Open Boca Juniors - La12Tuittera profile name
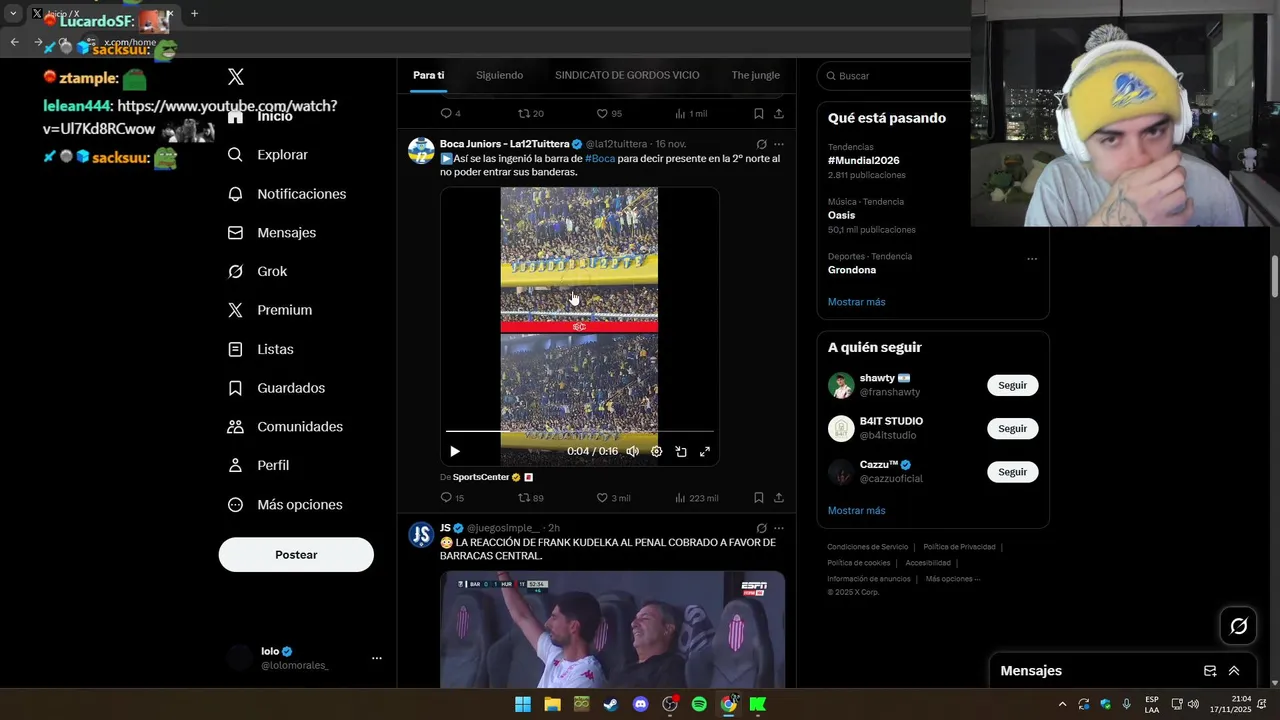The height and width of the screenshot is (720, 1280). 504,144
